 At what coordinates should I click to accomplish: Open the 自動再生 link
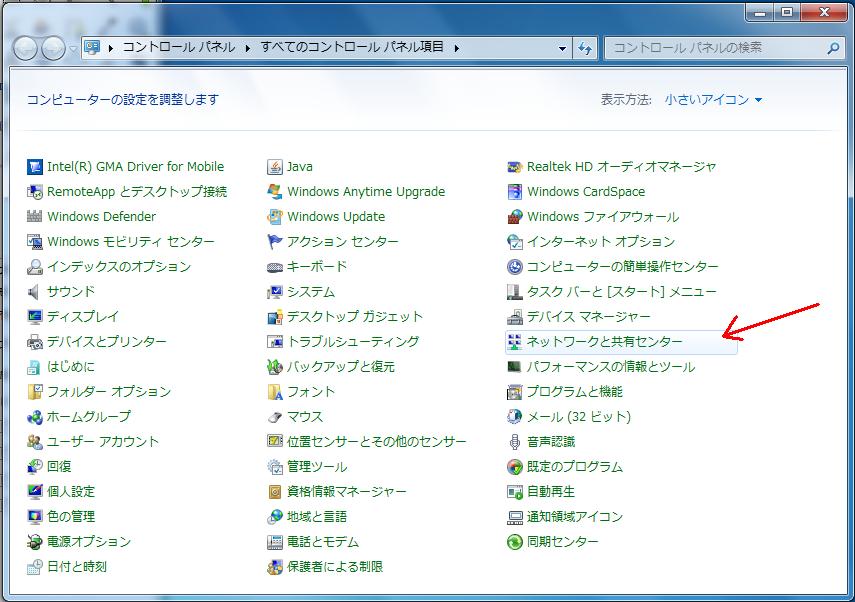(x=551, y=492)
